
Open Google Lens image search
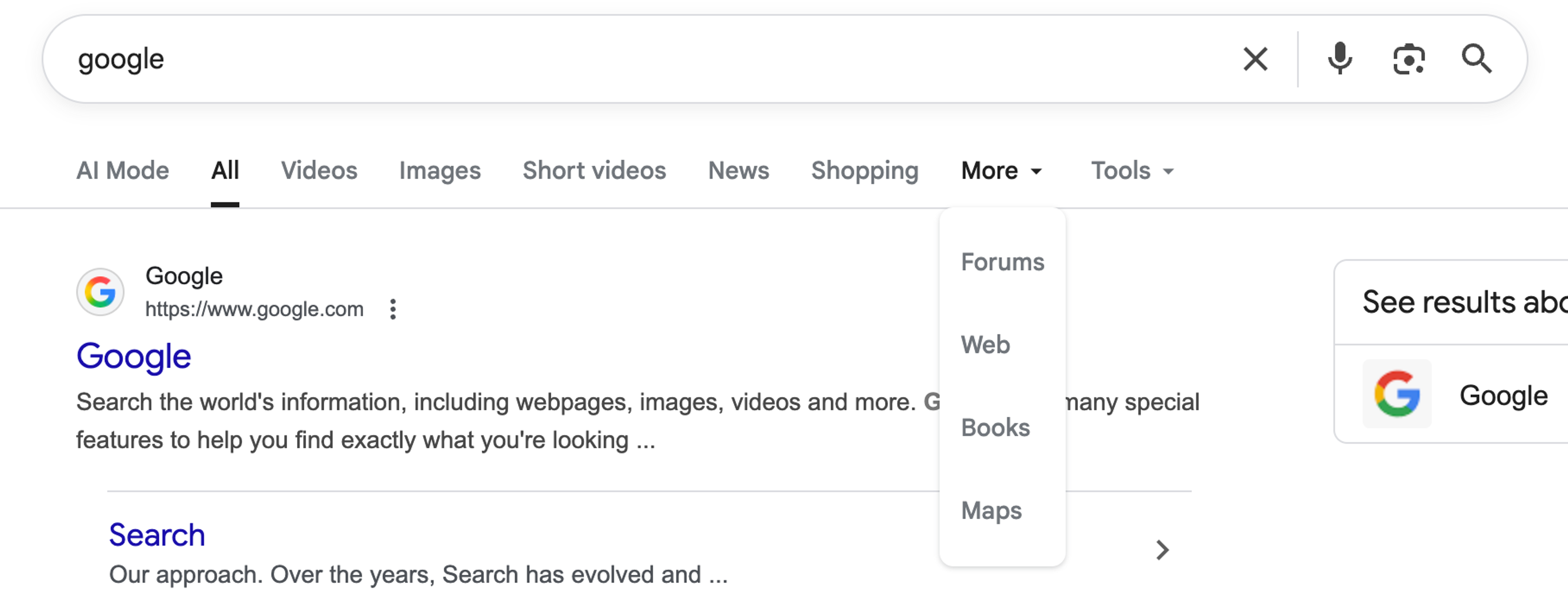click(x=1409, y=59)
